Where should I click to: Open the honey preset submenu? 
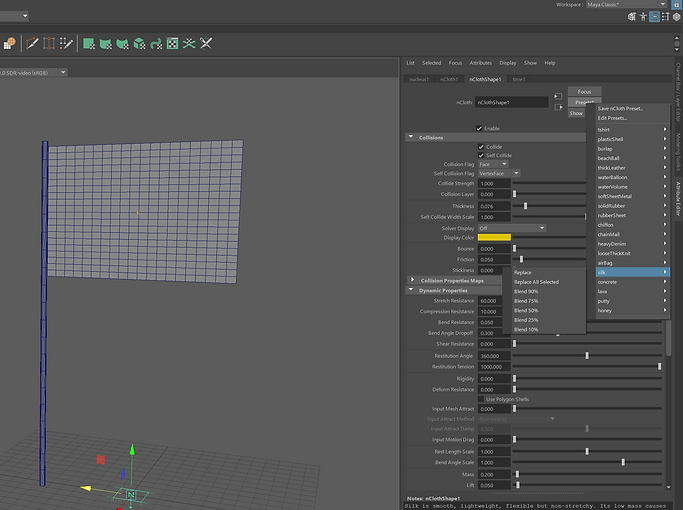[632, 311]
